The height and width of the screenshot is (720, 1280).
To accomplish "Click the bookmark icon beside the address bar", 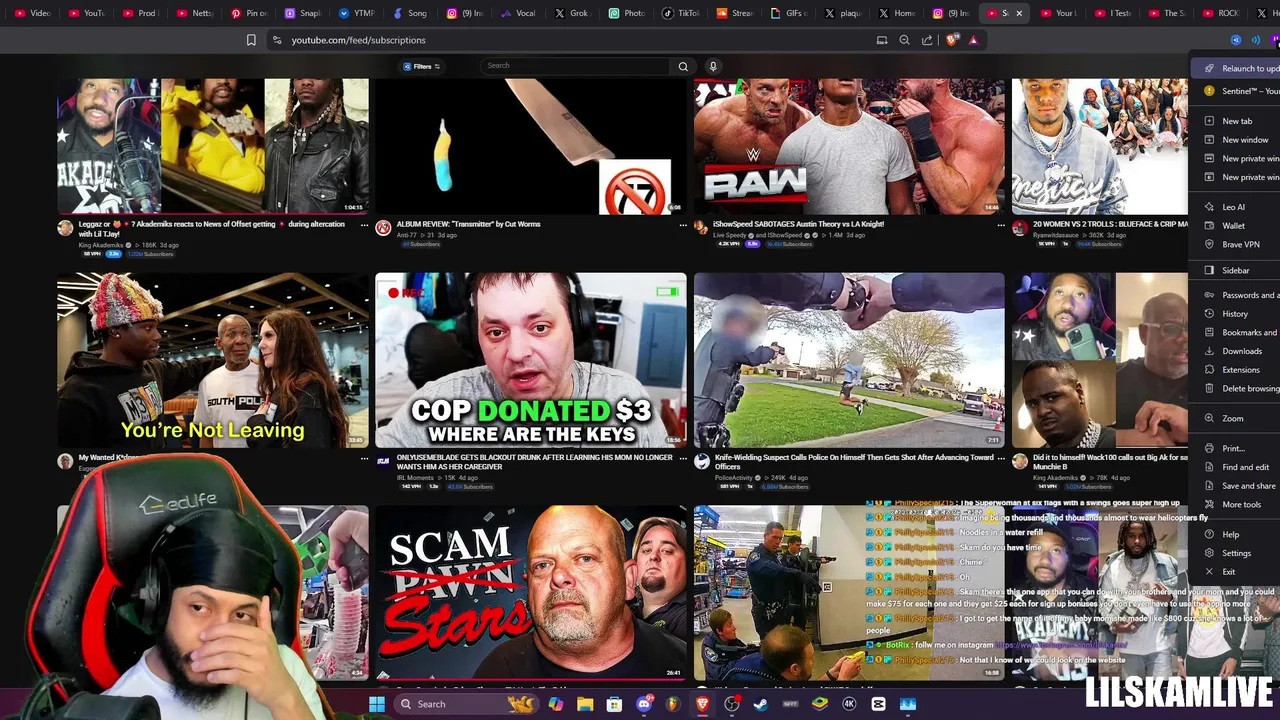I will click(251, 40).
